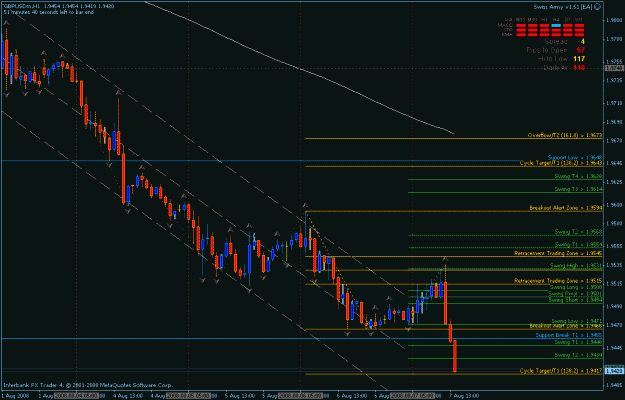Click the 7 Aug 13:00 time axis label
Viewport: 625px width, 400px height.
pyautogui.click(x=464, y=396)
